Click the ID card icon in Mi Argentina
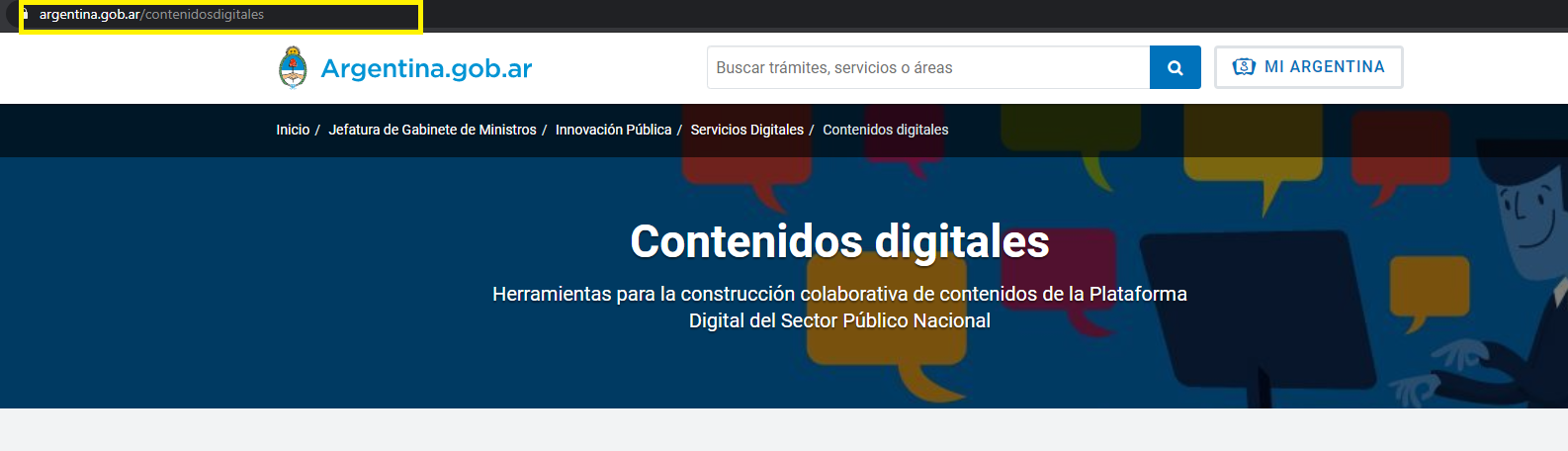The image size is (1568, 451). click(1244, 67)
